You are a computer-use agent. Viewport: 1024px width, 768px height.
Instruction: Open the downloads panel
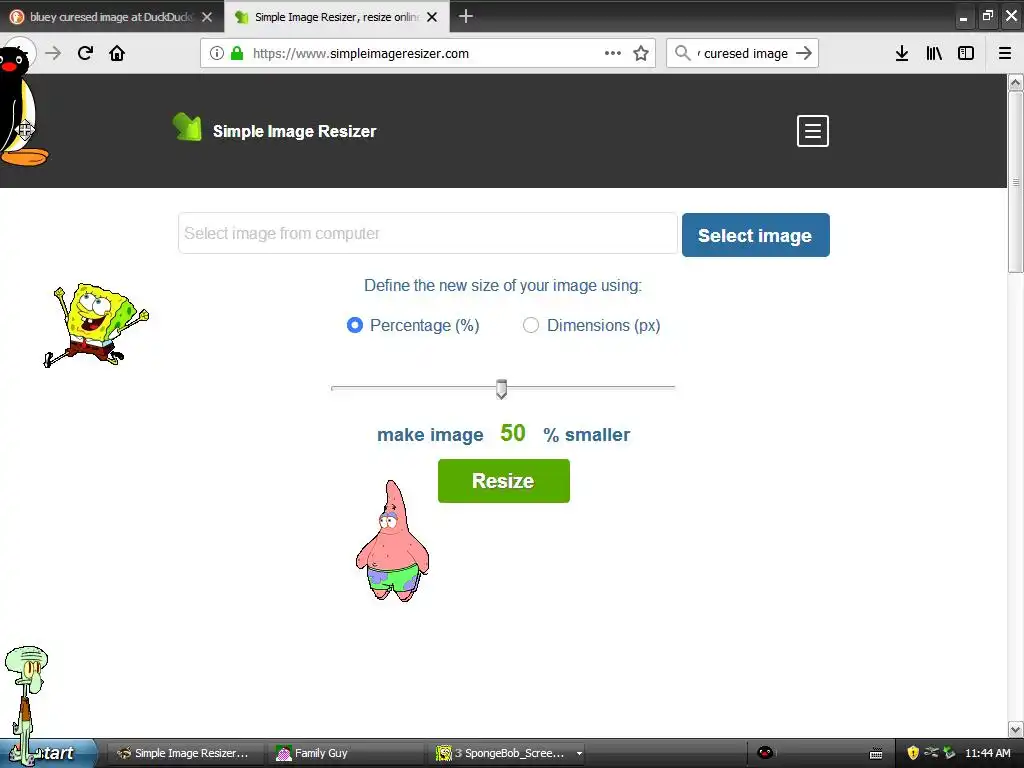pos(902,53)
